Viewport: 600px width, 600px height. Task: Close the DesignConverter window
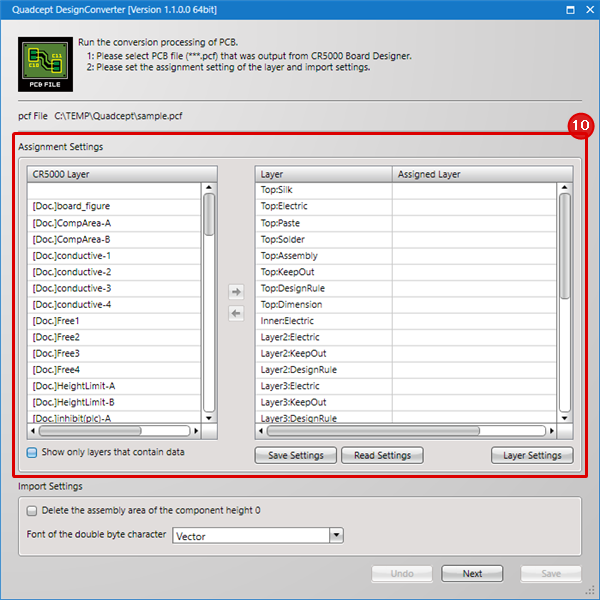click(x=590, y=10)
